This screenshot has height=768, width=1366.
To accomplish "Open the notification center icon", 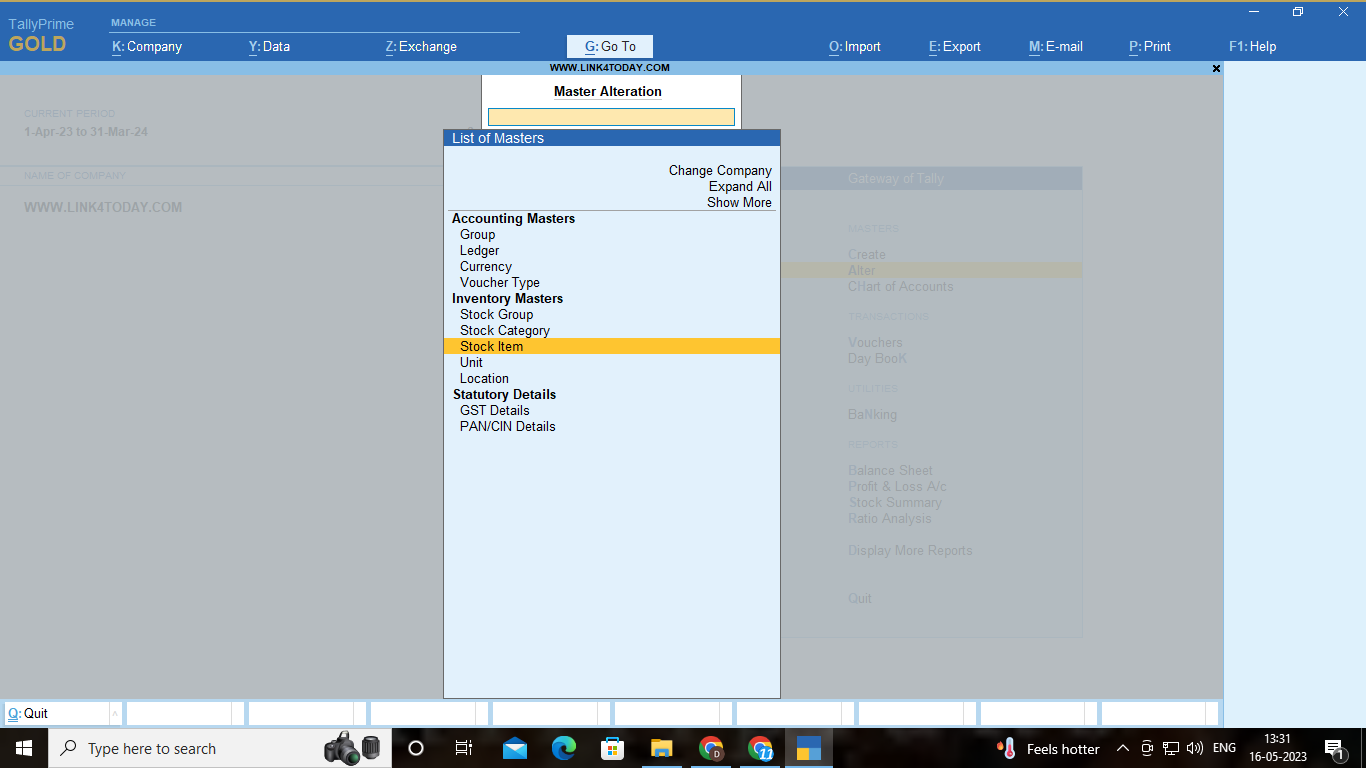I will coord(1335,748).
